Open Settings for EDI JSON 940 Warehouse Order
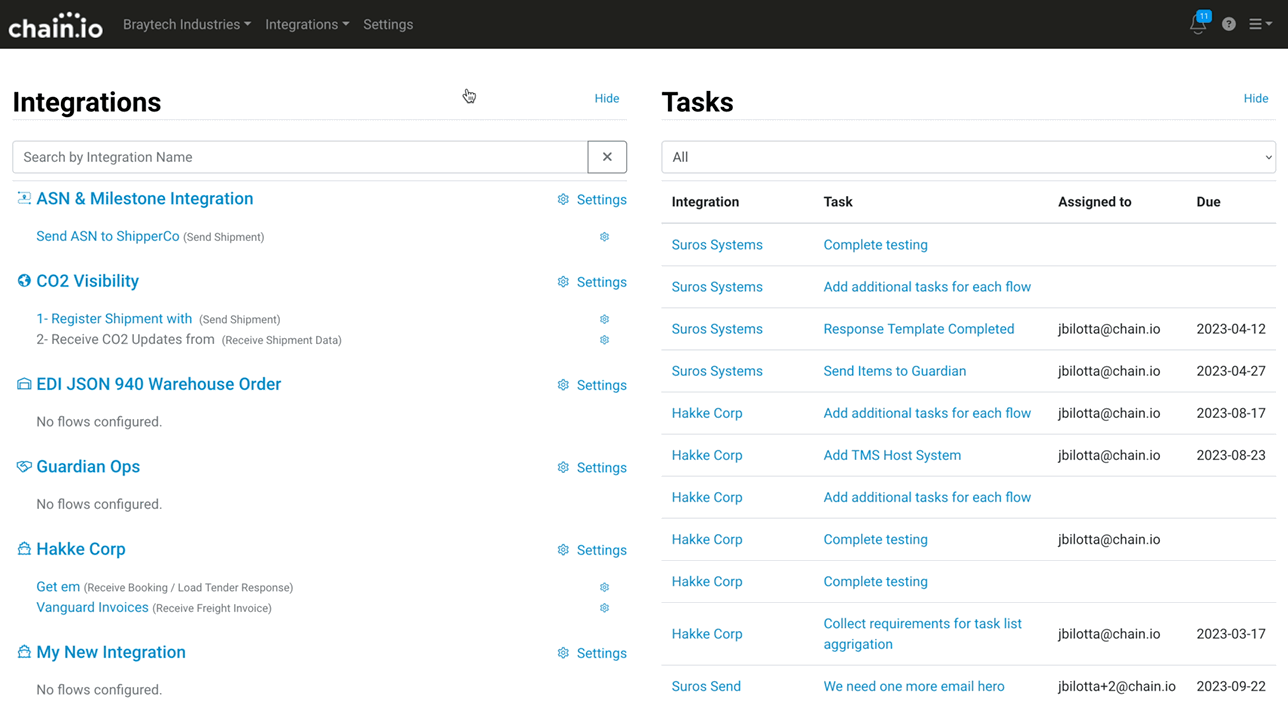Image resolution: width=1288 pixels, height=701 pixels. pyautogui.click(x=592, y=385)
